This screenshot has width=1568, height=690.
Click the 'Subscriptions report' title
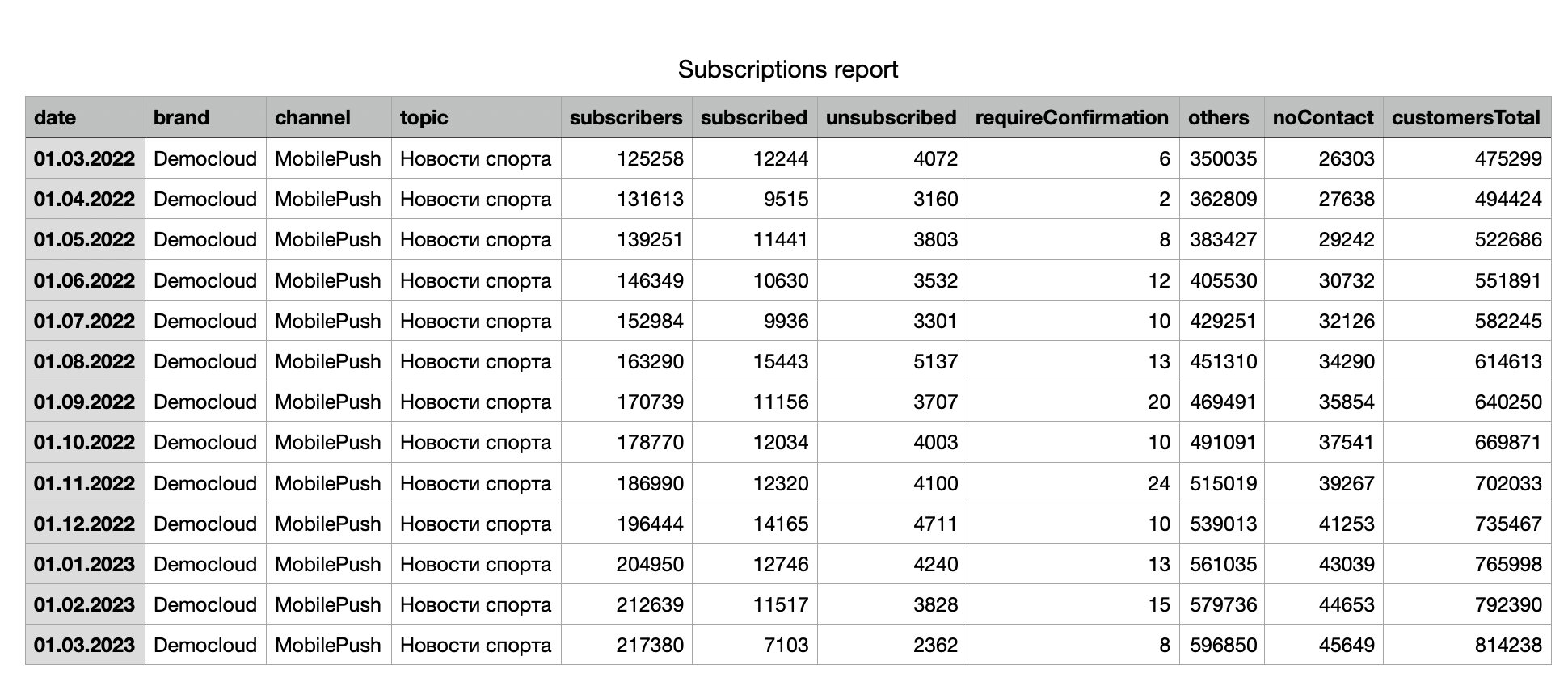point(787,69)
